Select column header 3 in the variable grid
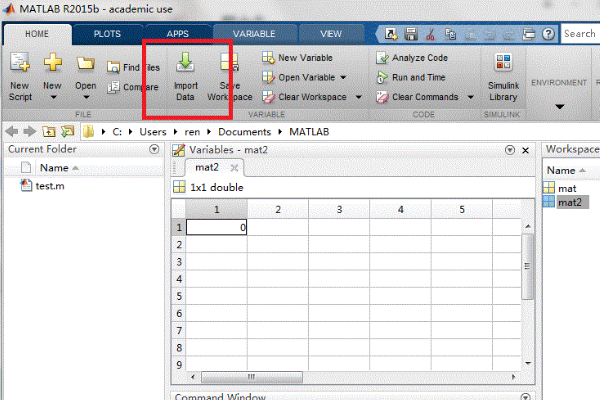The height and width of the screenshot is (400, 600). coord(339,209)
